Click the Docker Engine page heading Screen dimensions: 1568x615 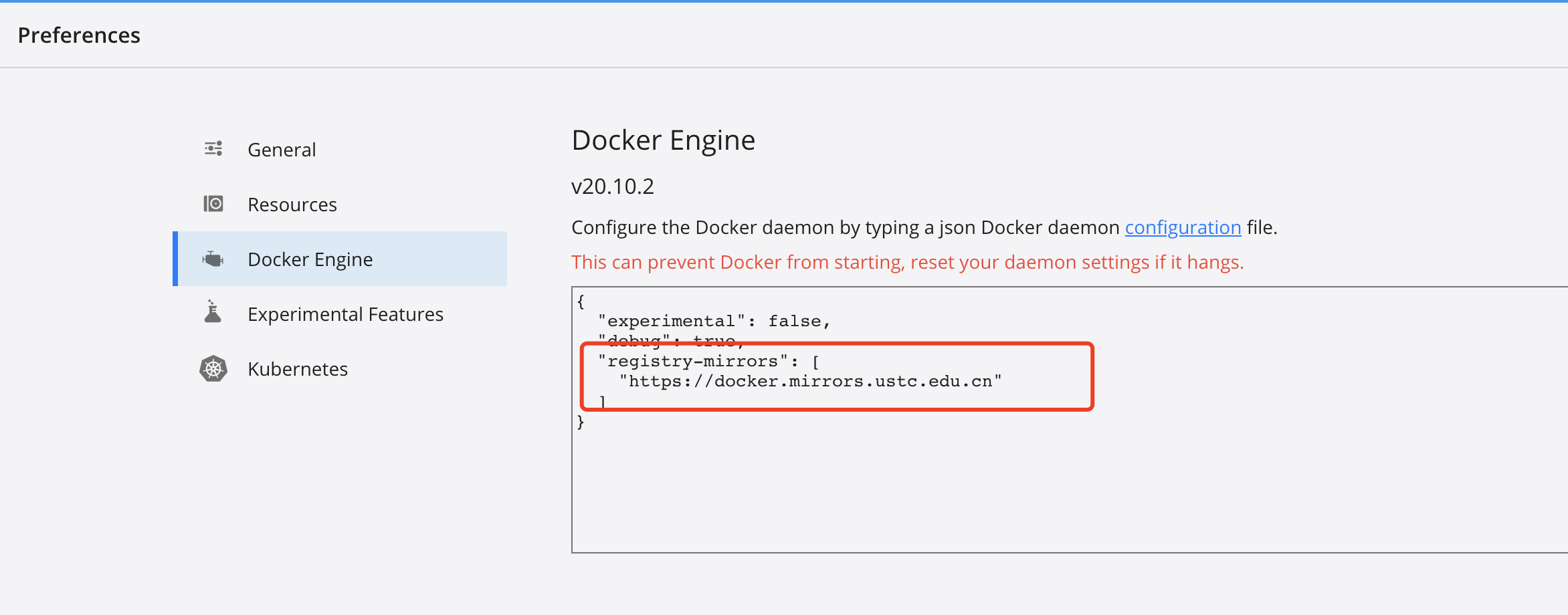[x=663, y=140]
